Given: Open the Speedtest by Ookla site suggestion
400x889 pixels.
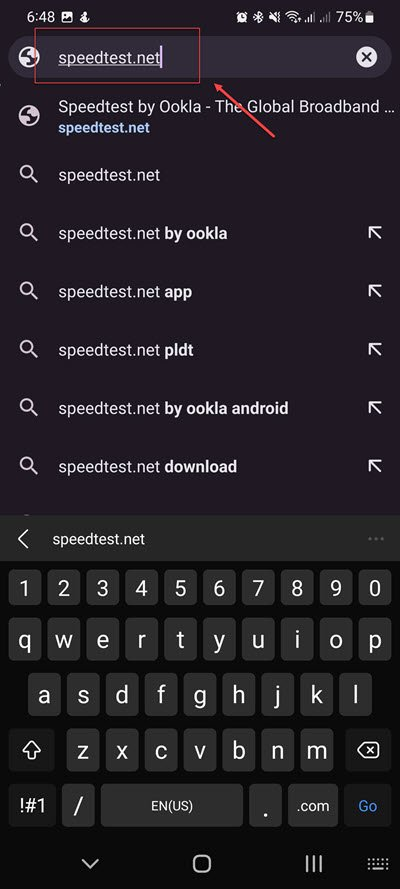Looking at the screenshot, I should 200,116.
